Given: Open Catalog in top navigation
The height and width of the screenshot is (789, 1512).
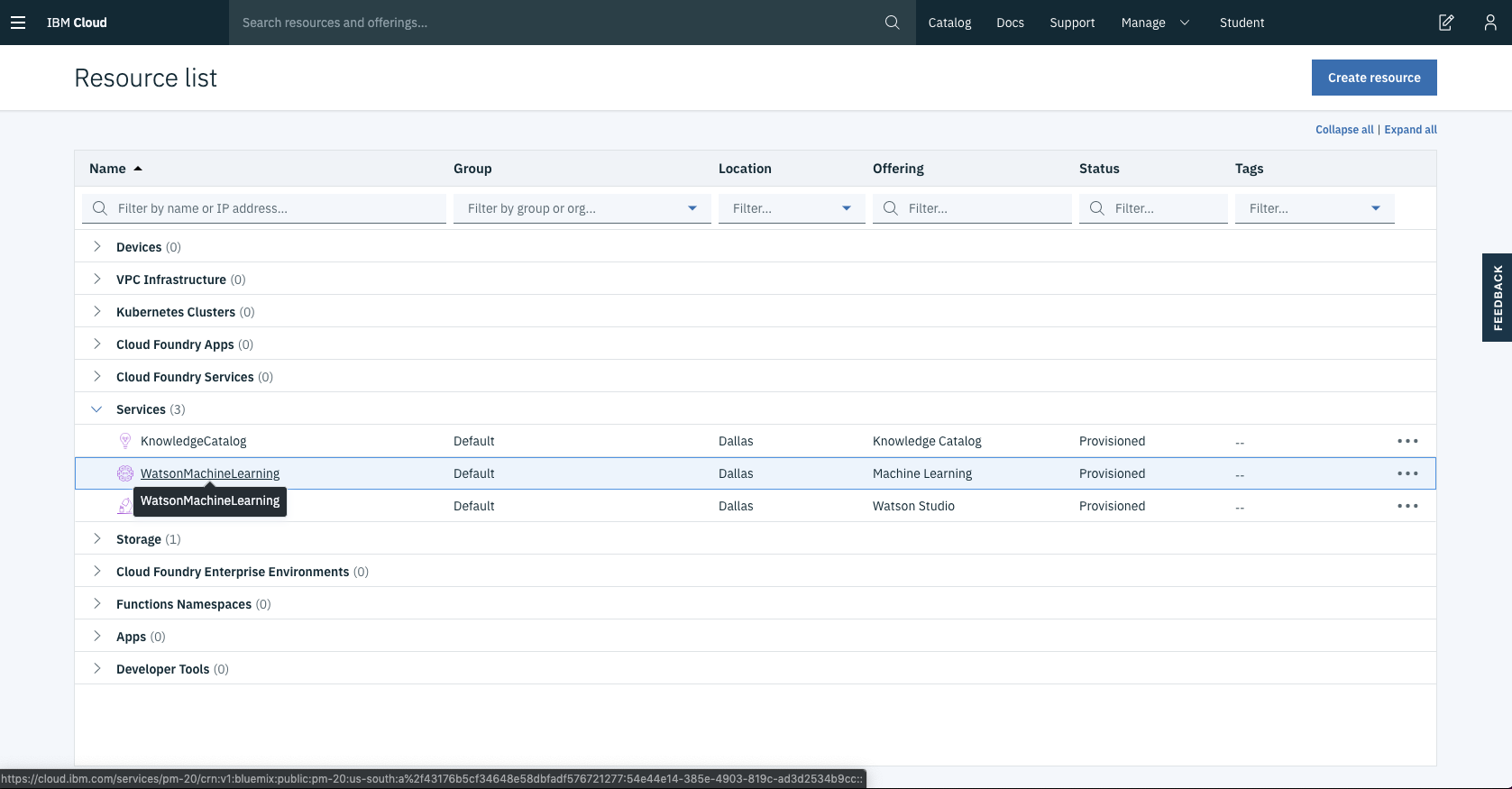Looking at the screenshot, I should point(949,23).
